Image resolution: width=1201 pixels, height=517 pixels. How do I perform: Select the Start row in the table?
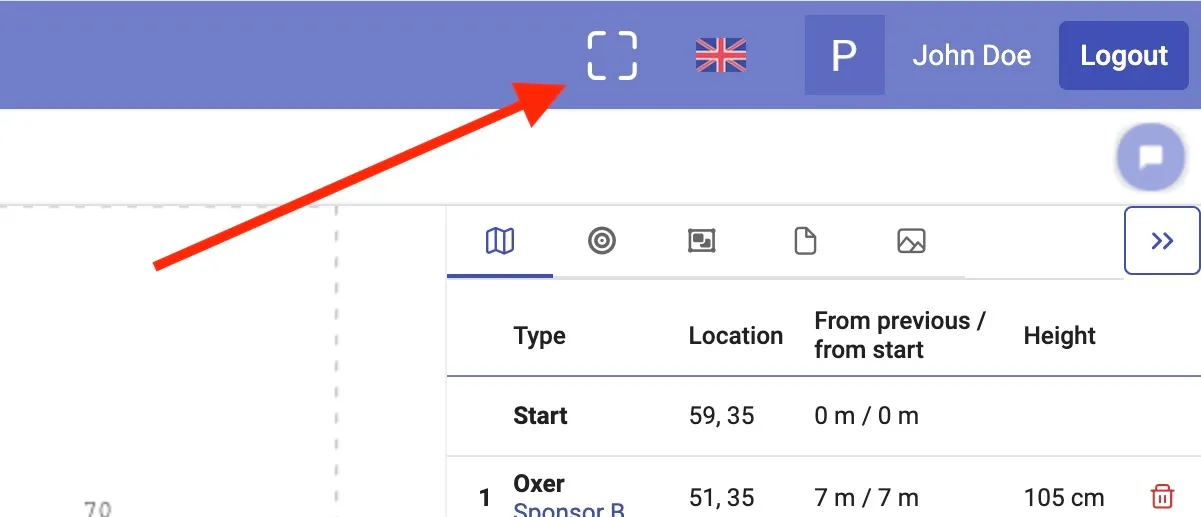pos(540,416)
